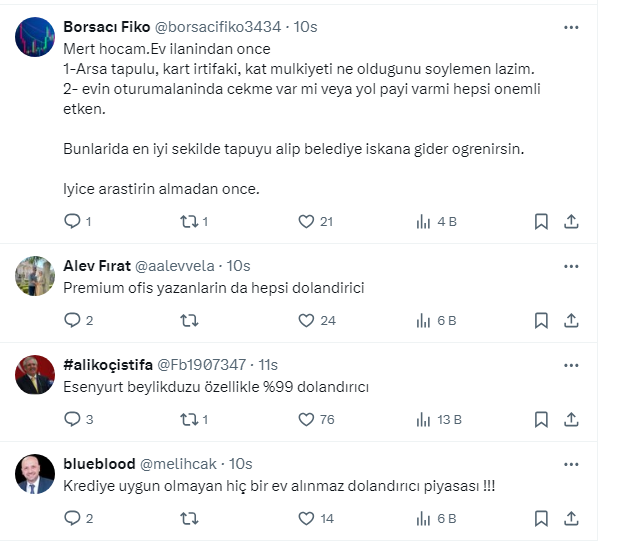Retweet Borsacı Fiko's tweet
Image resolution: width=618 pixels, height=541 pixels.
(187, 221)
